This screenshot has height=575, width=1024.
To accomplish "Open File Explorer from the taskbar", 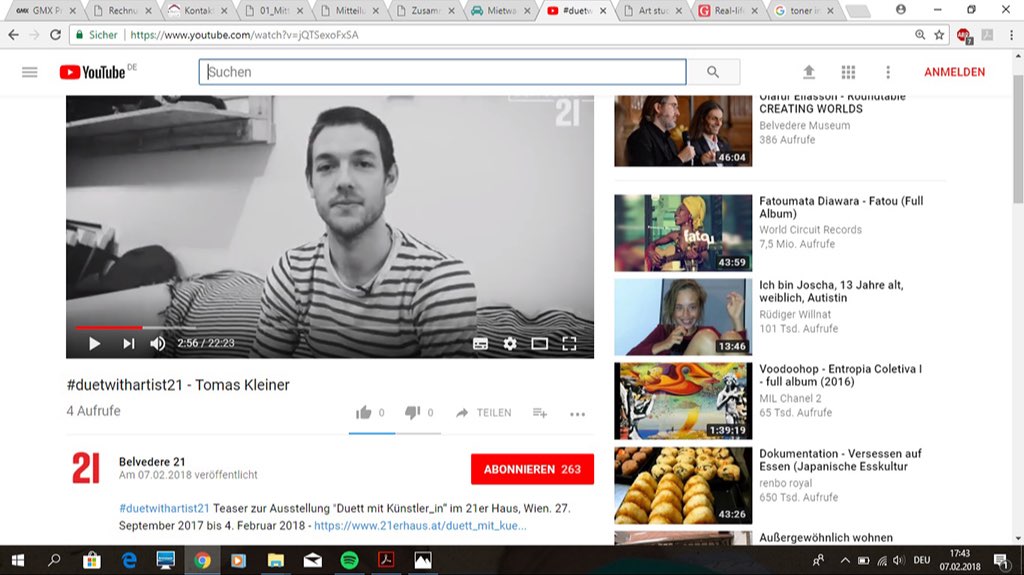I will point(276,560).
